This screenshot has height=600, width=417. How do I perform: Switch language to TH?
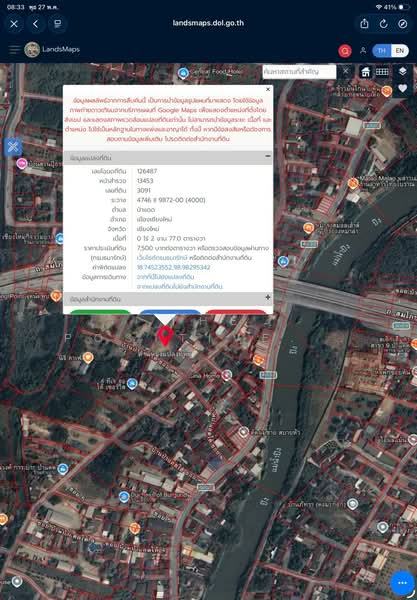(x=381, y=51)
